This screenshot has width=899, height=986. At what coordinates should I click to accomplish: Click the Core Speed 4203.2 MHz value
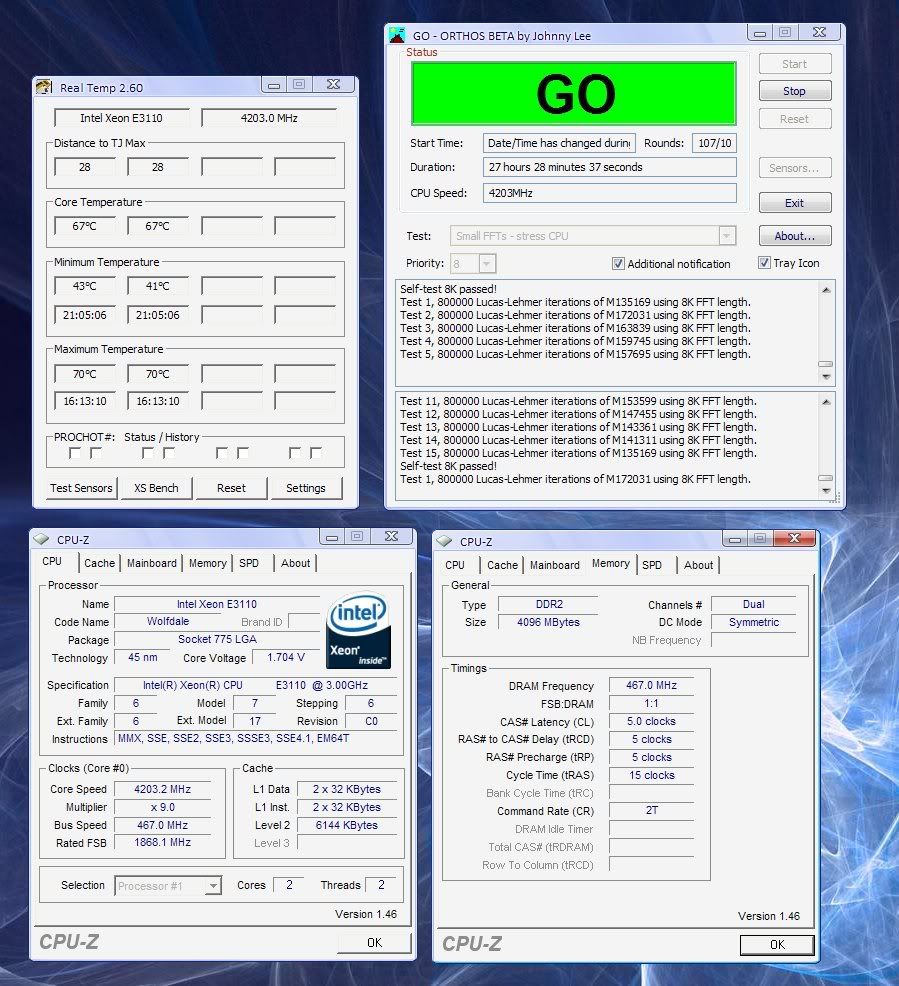(x=162, y=789)
